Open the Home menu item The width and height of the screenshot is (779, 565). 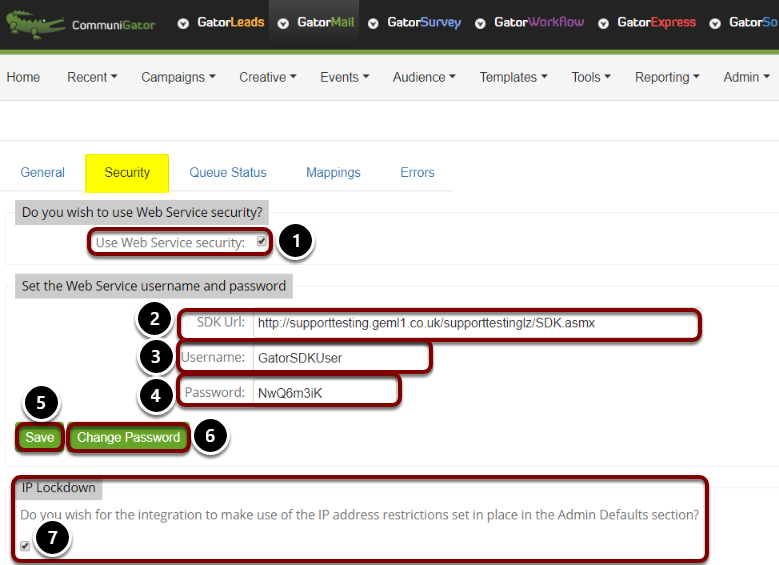click(x=23, y=77)
